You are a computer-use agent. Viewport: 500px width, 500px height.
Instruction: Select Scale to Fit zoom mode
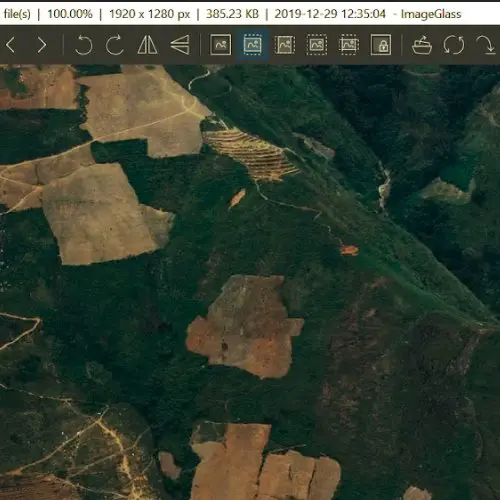pyautogui.click(x=317, y=45)
